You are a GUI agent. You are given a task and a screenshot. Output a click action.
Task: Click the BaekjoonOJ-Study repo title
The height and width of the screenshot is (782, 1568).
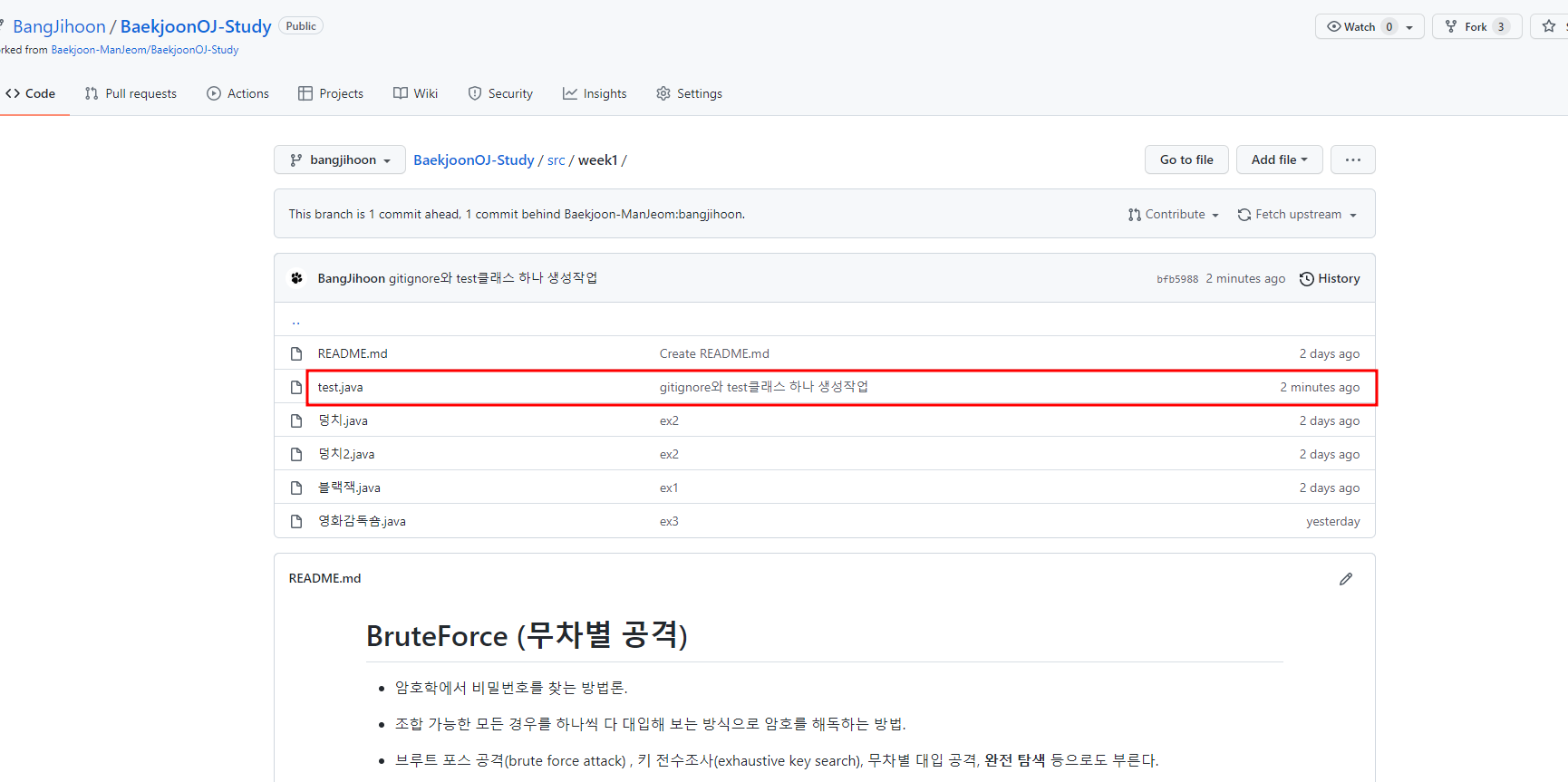click(196, 26)
